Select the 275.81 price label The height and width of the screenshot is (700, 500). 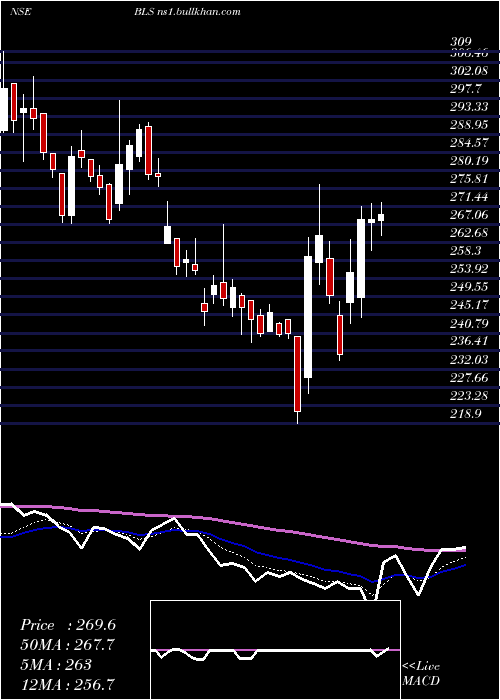470,179
